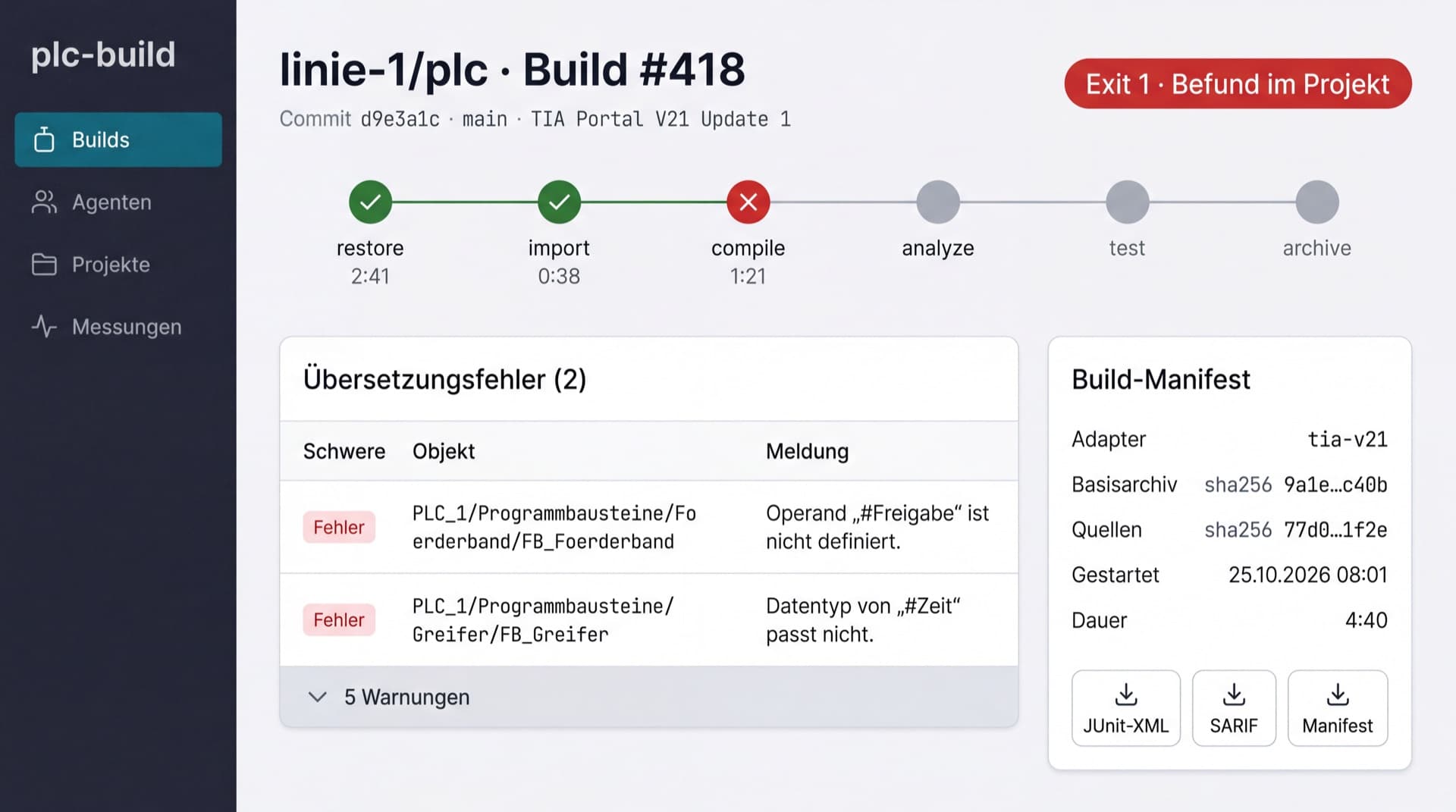The image size is (1456, 812).
Task: Select the restore stage checkmark
Action: click(370, 202)
